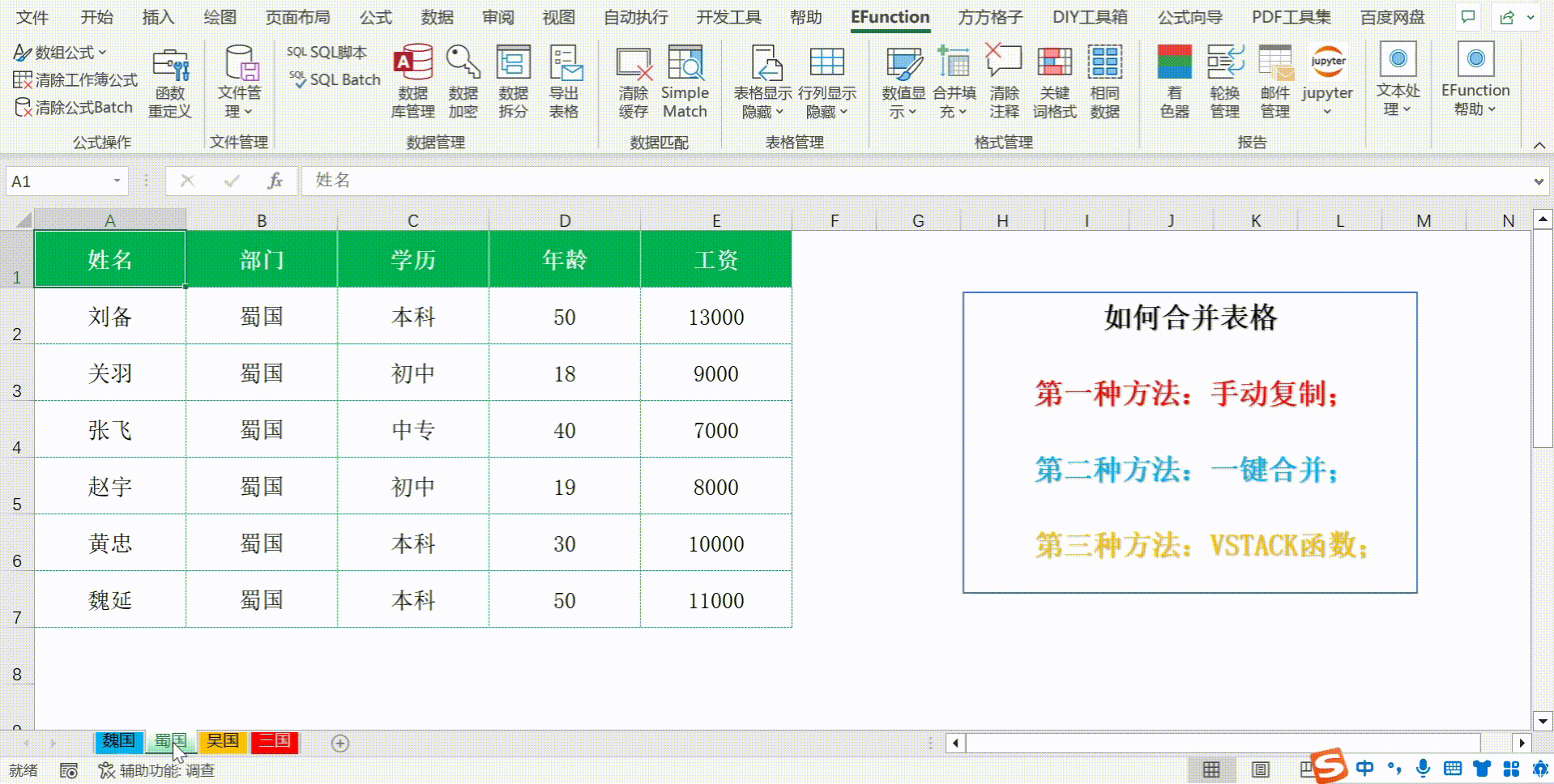The width and height of the screenshot is (1554, 784).
Task: Switch to the 开始 ribbon tab
Action: [x=96, y=17]
